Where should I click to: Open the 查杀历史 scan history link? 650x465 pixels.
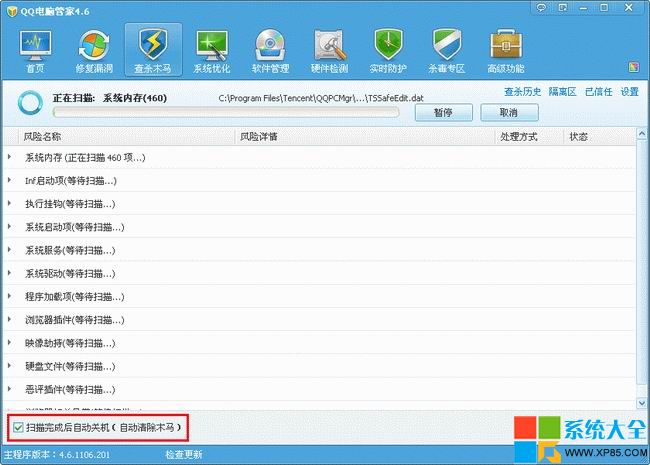522,92
